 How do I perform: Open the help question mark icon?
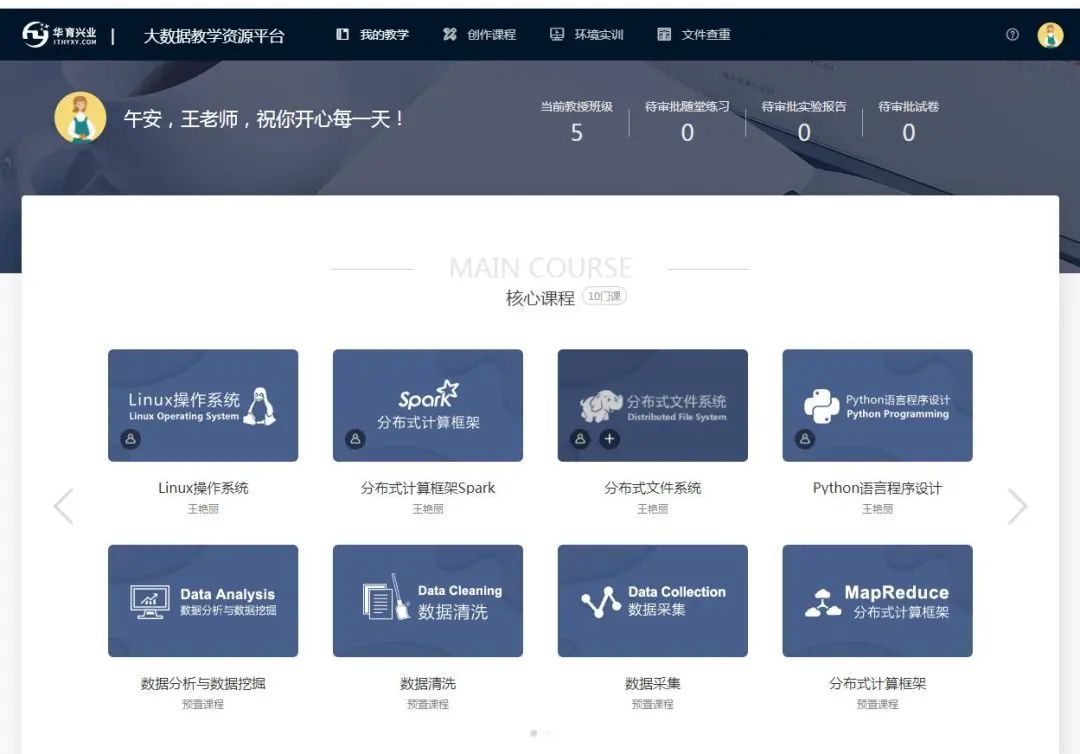(1013, 34)
